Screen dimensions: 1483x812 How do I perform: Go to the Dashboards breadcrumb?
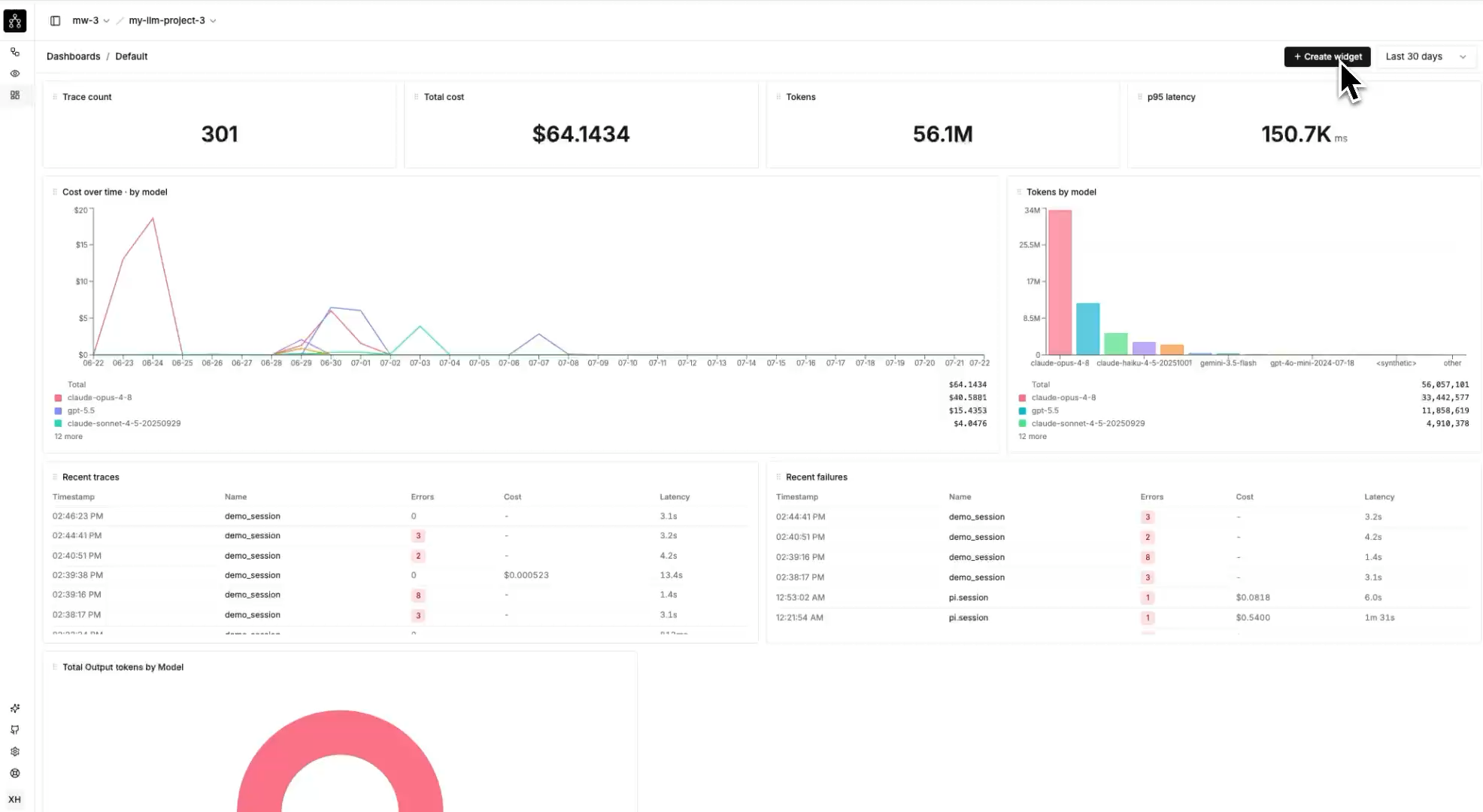[x=73, y=56]
